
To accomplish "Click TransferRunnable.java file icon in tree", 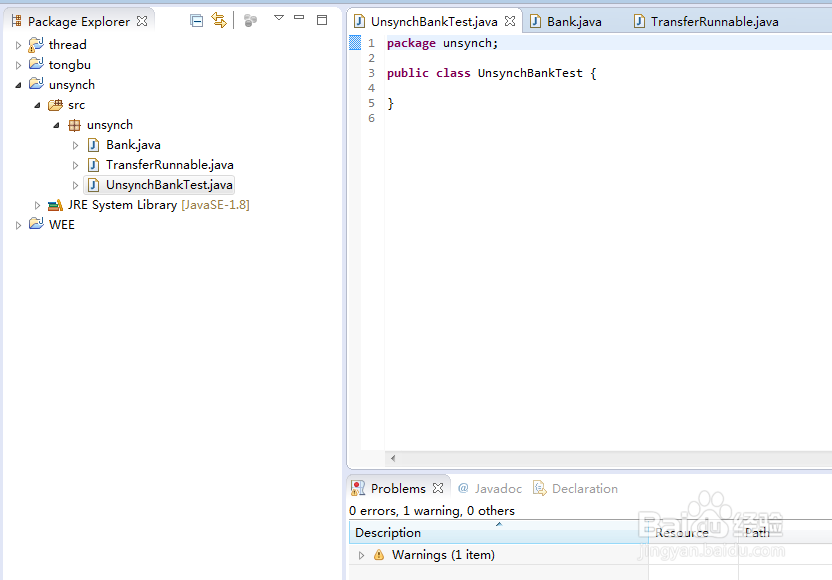I will [x=93, y=165].
